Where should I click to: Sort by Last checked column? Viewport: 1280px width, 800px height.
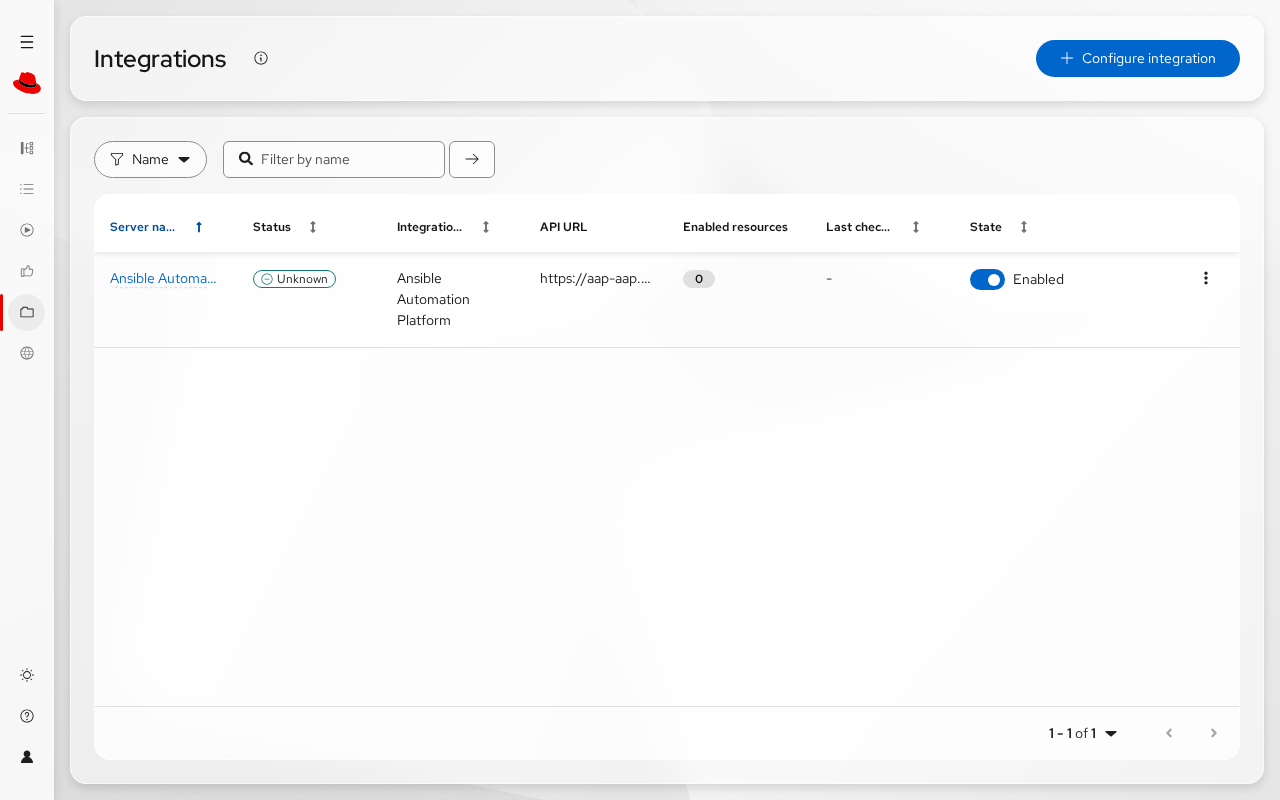click(x=873, y=227)
